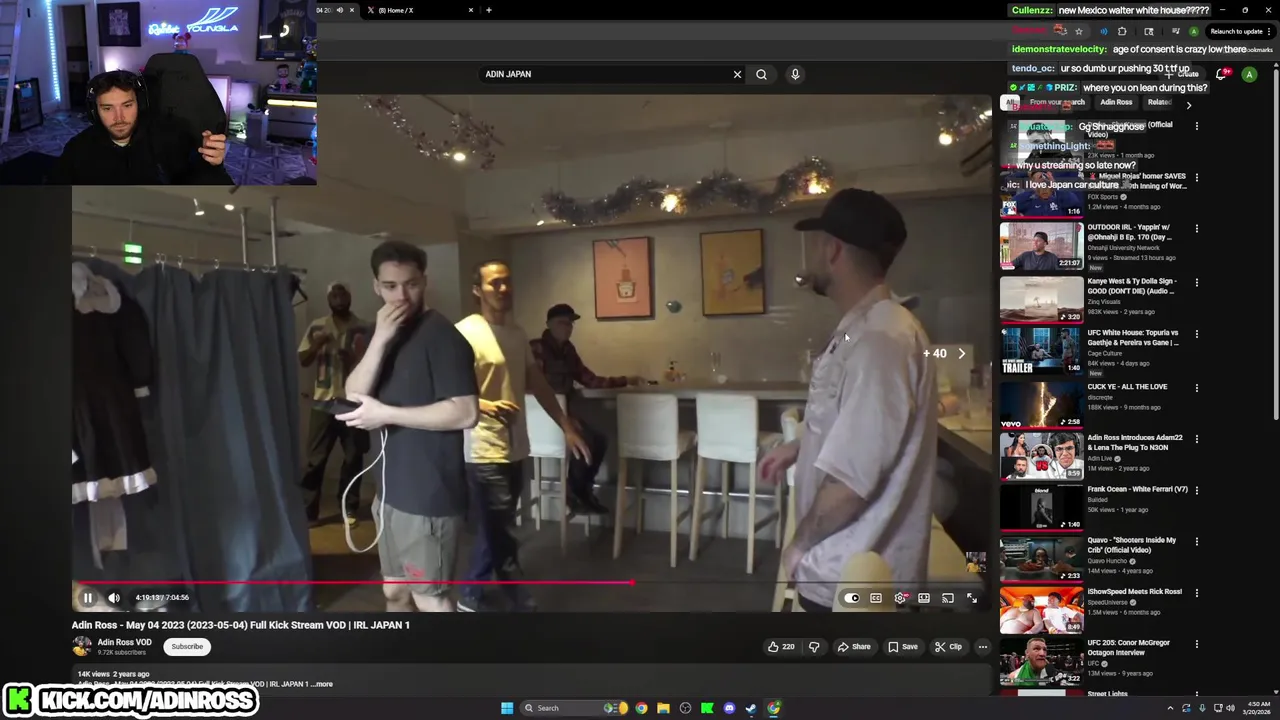Image resolution: width=1280 pixels, height=720 pixels.
Task: Open the Adin Ross VOD channel name
Action: (x=124, y=642)
